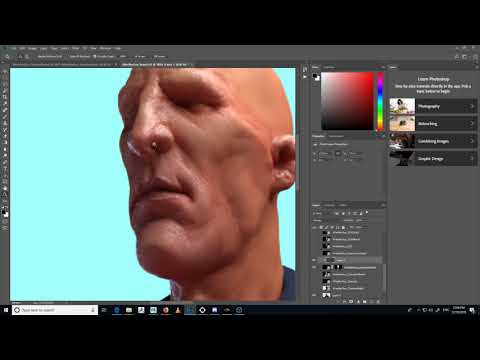Viewport: 480px width, 360px height.
Task: Open the File menu
Action: [13, 48]
